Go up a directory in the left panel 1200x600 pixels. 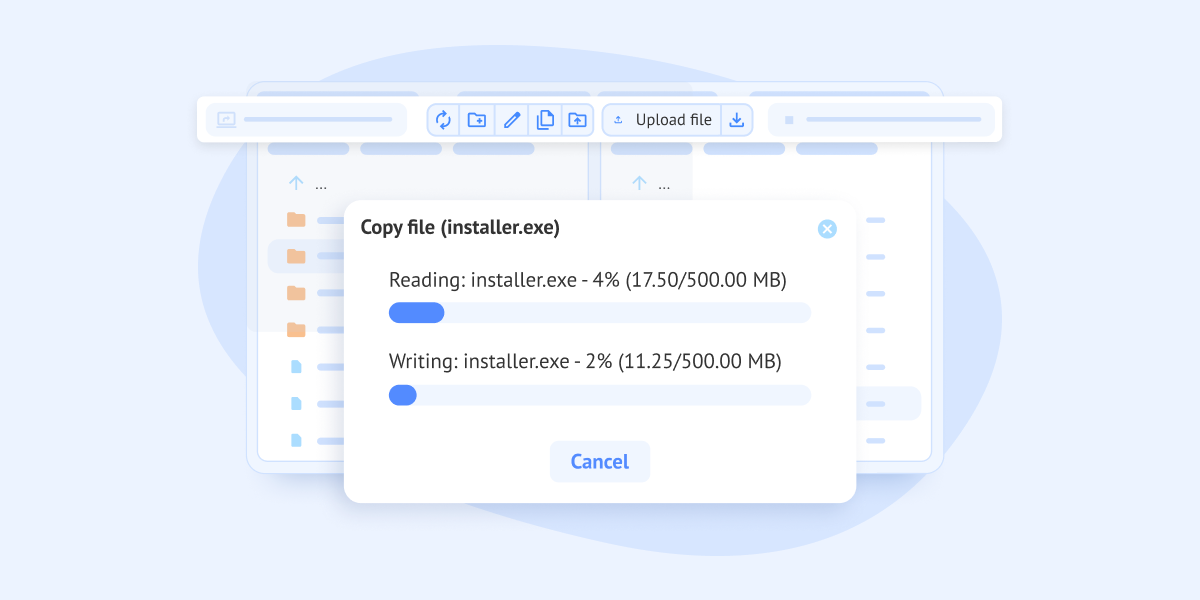[296, 183]
